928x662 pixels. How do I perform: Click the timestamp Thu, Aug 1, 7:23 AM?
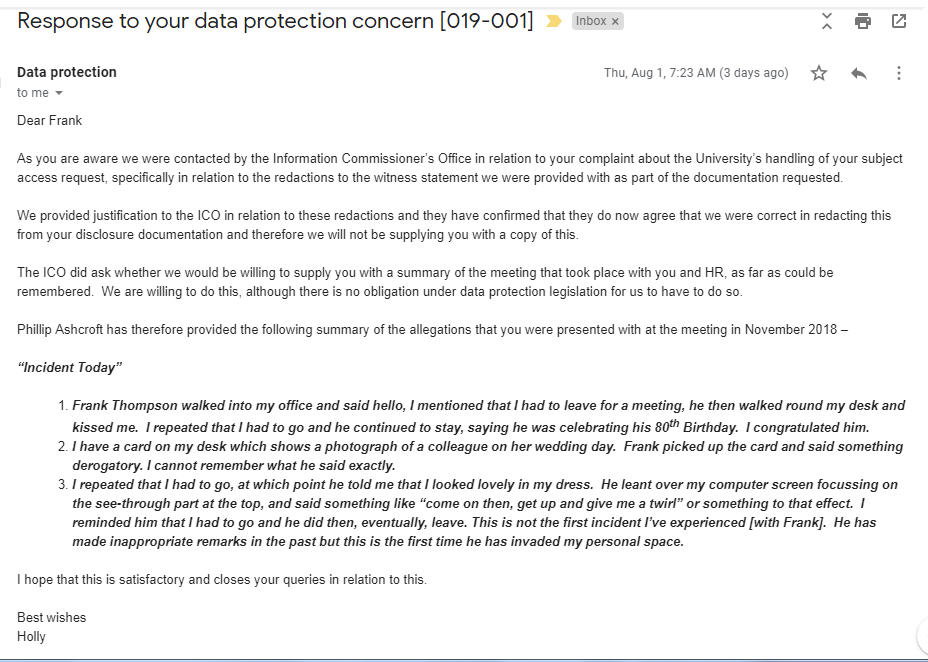click(659, 73)
